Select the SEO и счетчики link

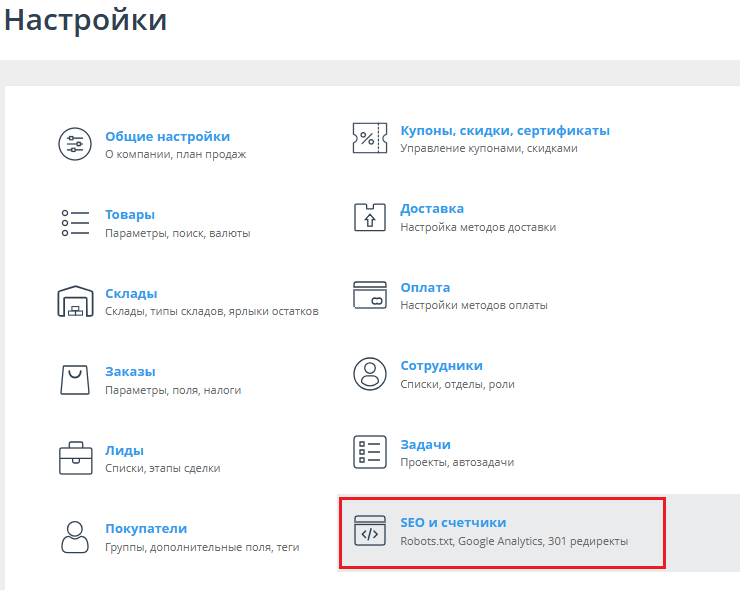point(453,522)
